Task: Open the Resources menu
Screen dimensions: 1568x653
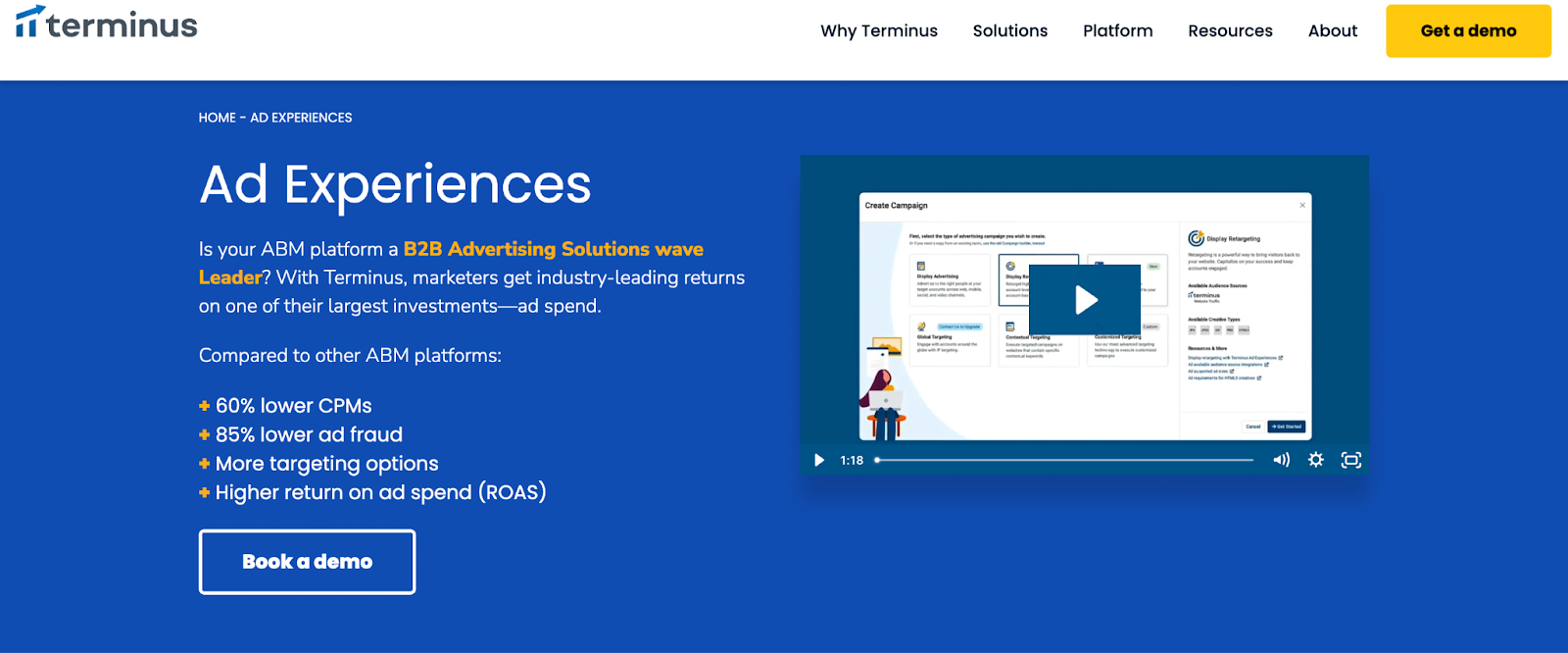Action: click(x=1230, y=30)
